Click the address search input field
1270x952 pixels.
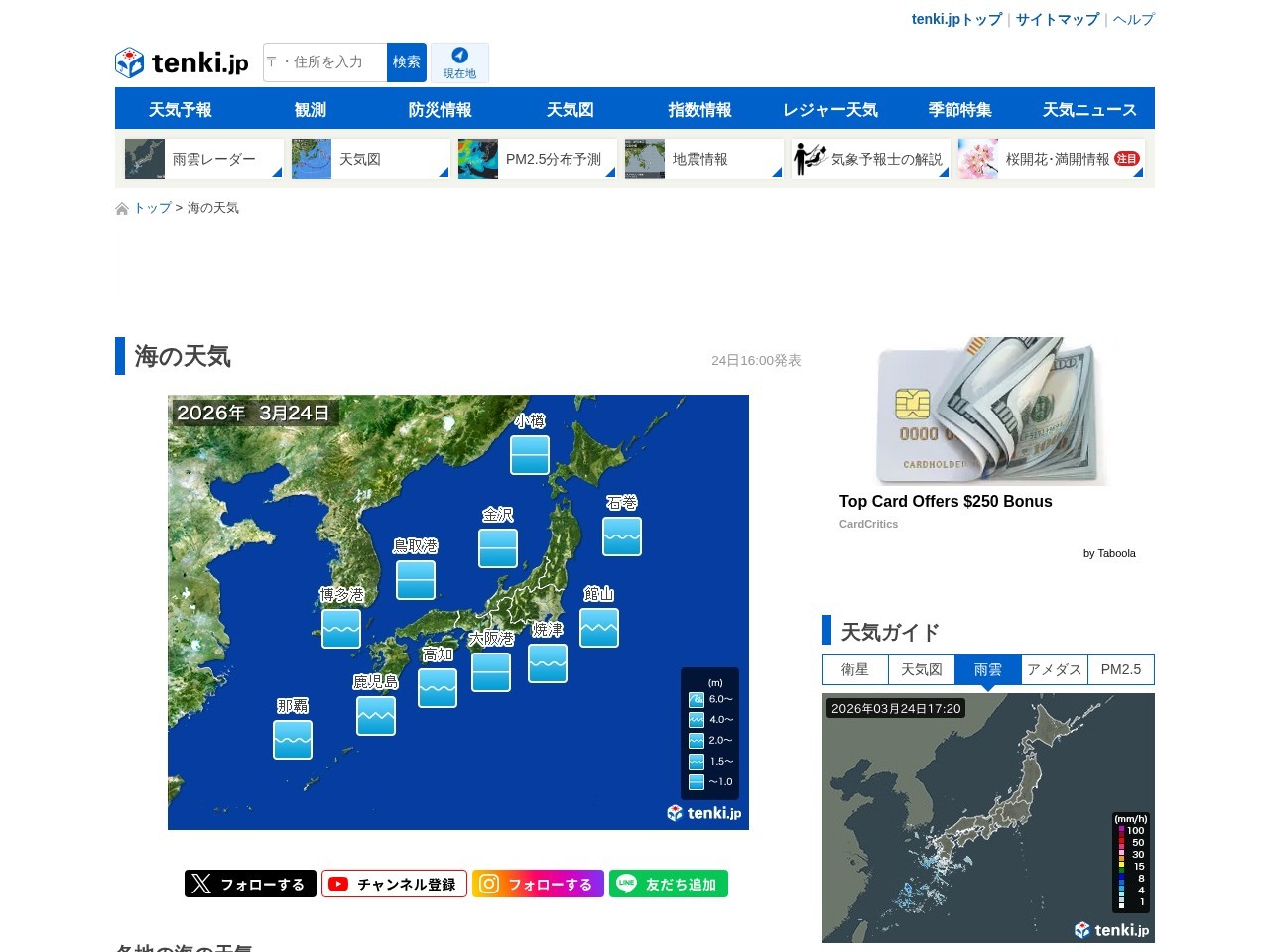coord(325,62)
